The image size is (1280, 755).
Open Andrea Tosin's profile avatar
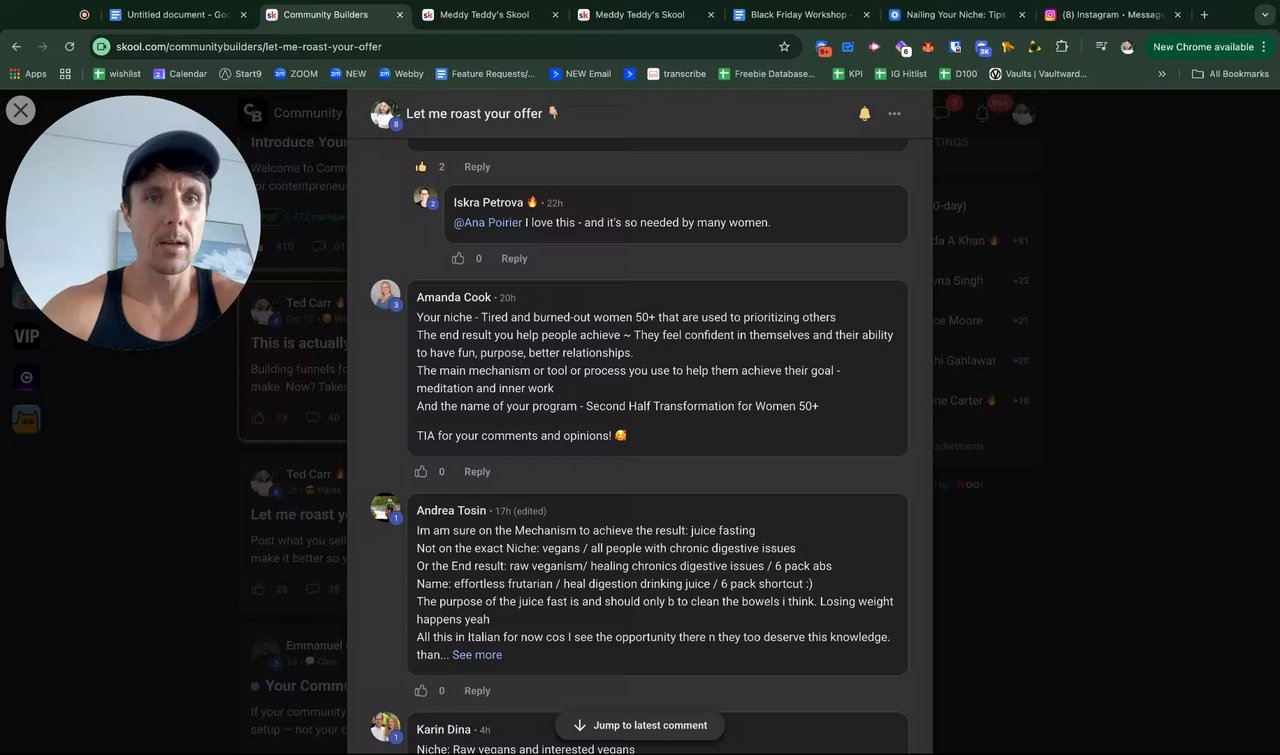[x=386, y=508]
